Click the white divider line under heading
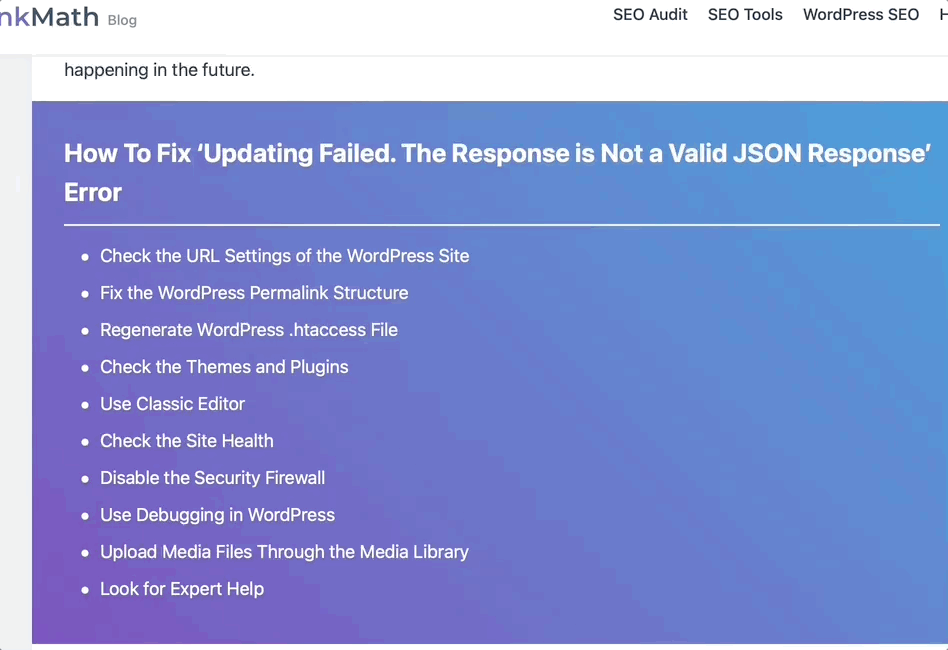 (x=502, y=225)
